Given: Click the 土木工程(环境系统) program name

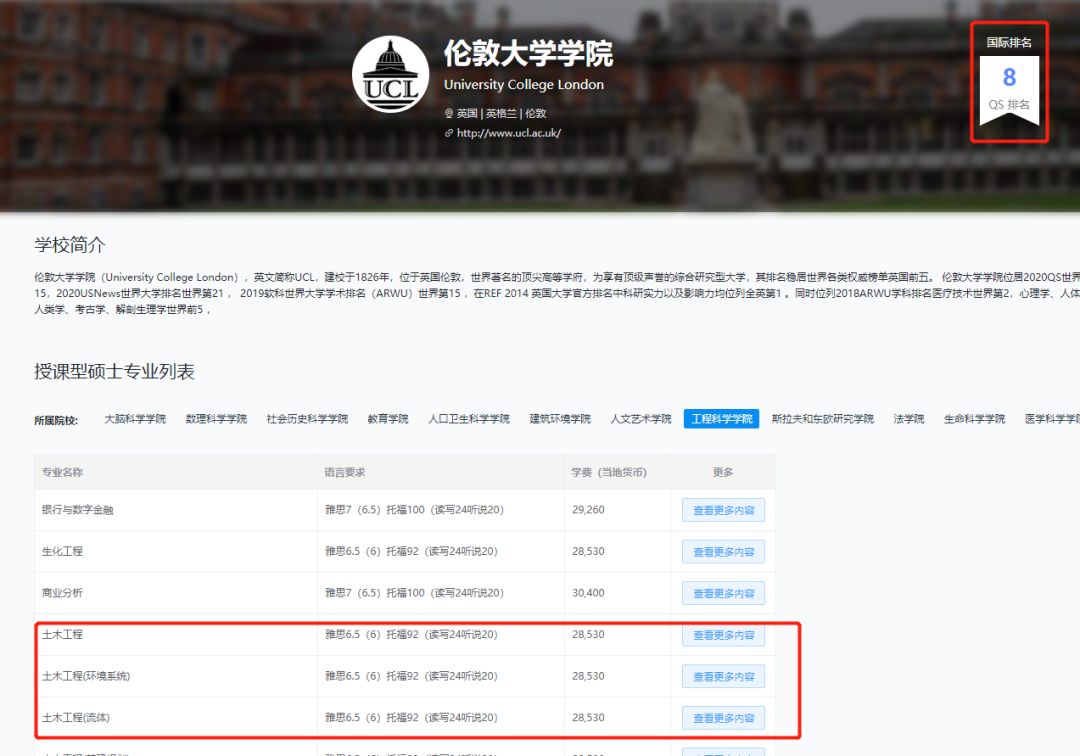Looking at the screenshot, I should pos(85,675).
